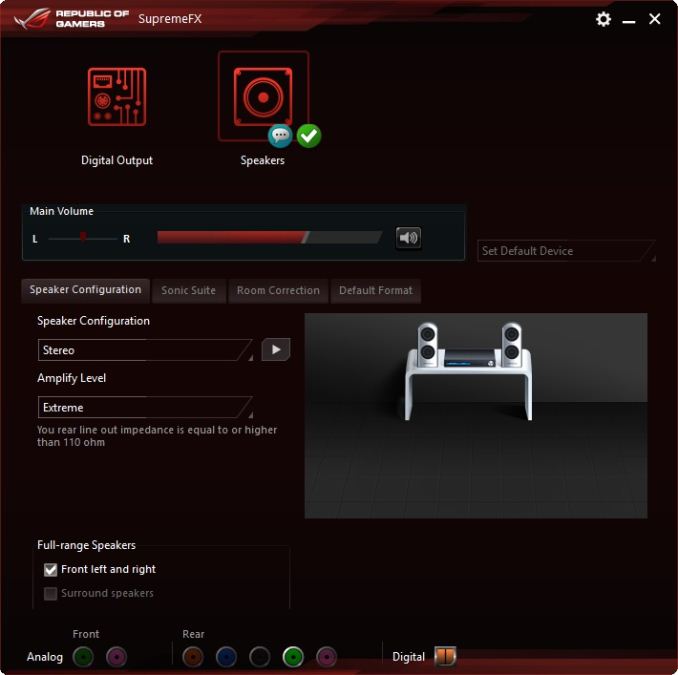This screenshot has width=678, height=675.
Task: Open the settings gear icon
Action: 603,19
